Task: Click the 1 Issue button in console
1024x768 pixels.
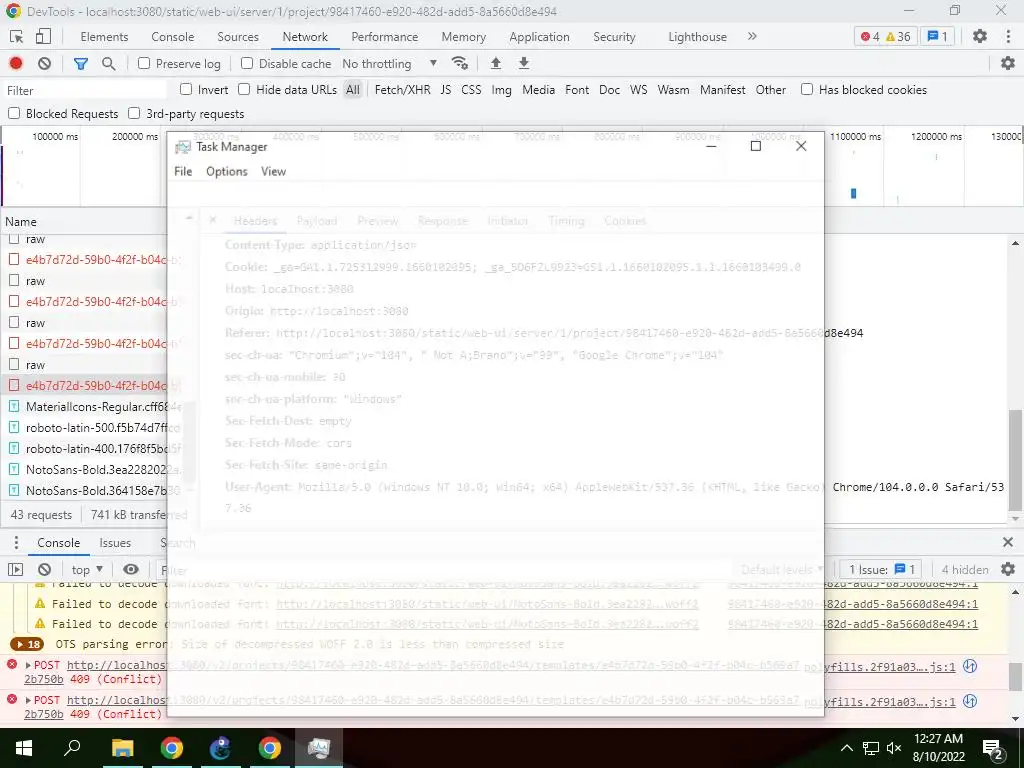Action: click(882, 569)
